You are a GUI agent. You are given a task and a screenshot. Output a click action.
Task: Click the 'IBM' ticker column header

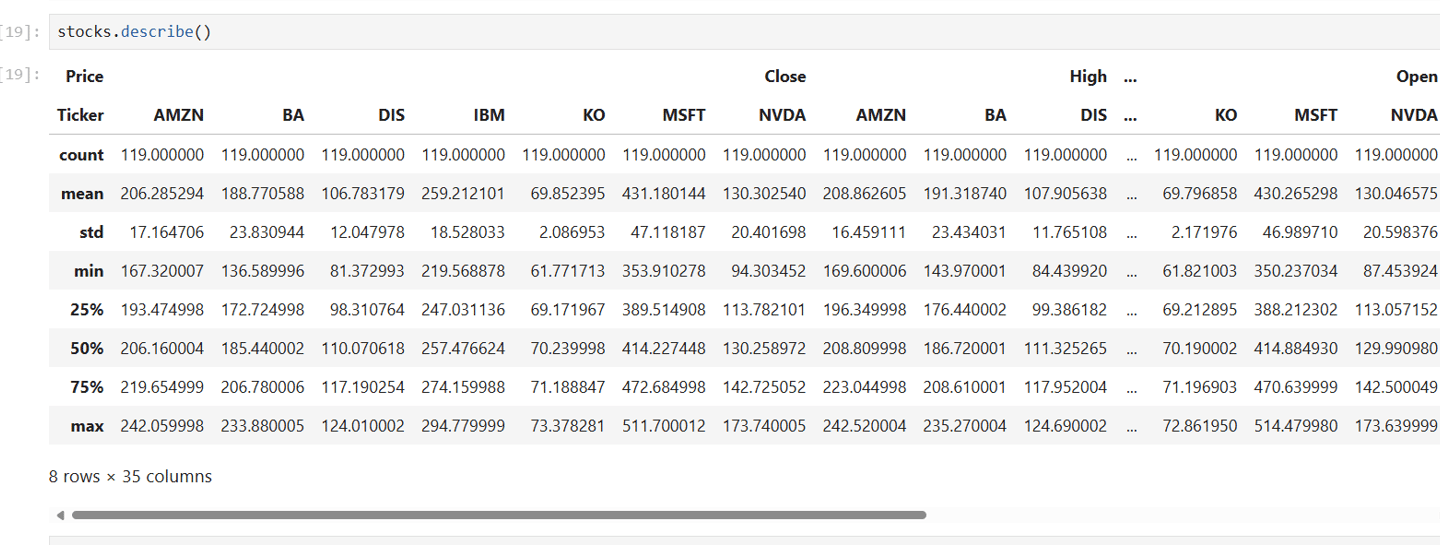coord(489,115)
